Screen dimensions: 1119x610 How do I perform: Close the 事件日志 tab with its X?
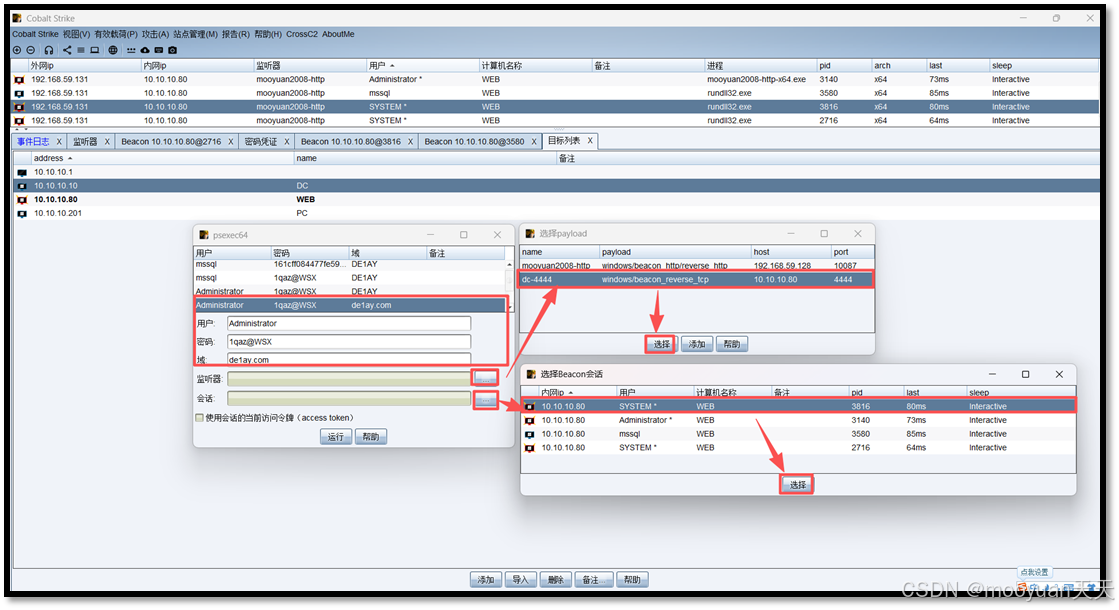(59, 142)
